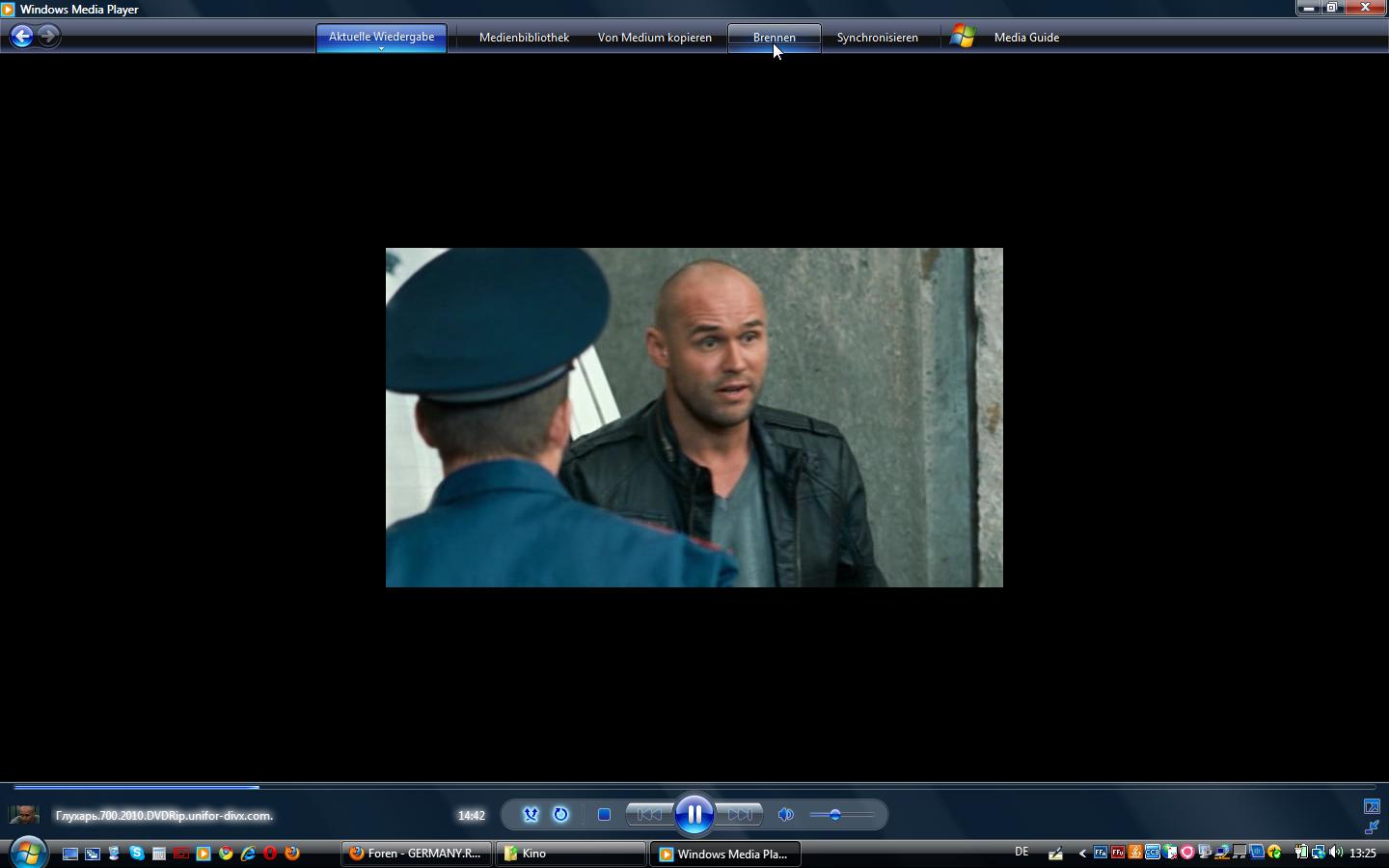Open the Calculator from Quick Launch
This screenshot has width=1389, height=868.
coord(159,854)
